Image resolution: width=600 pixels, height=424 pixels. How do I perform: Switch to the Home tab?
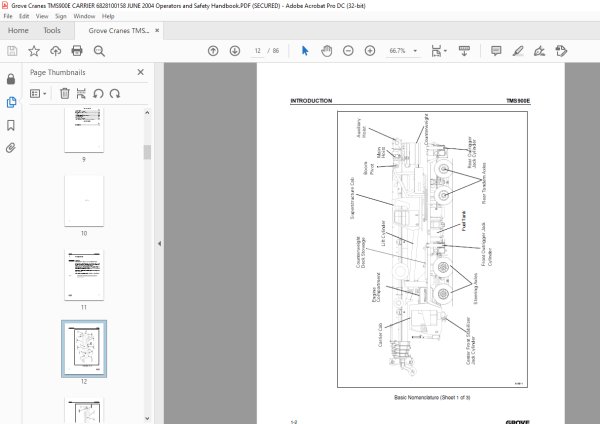(18, 30)
